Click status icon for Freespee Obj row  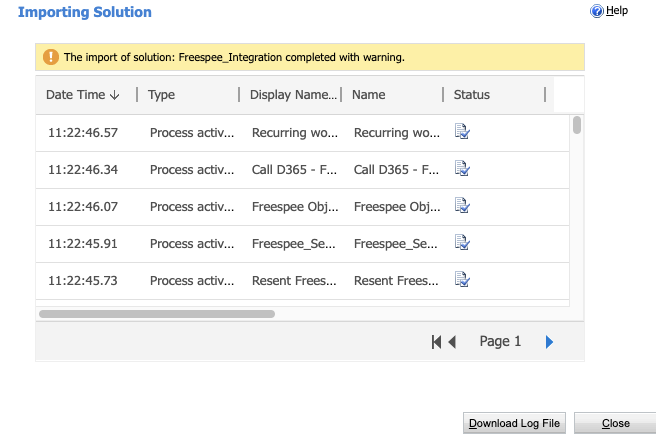click(x=462, y=205)
